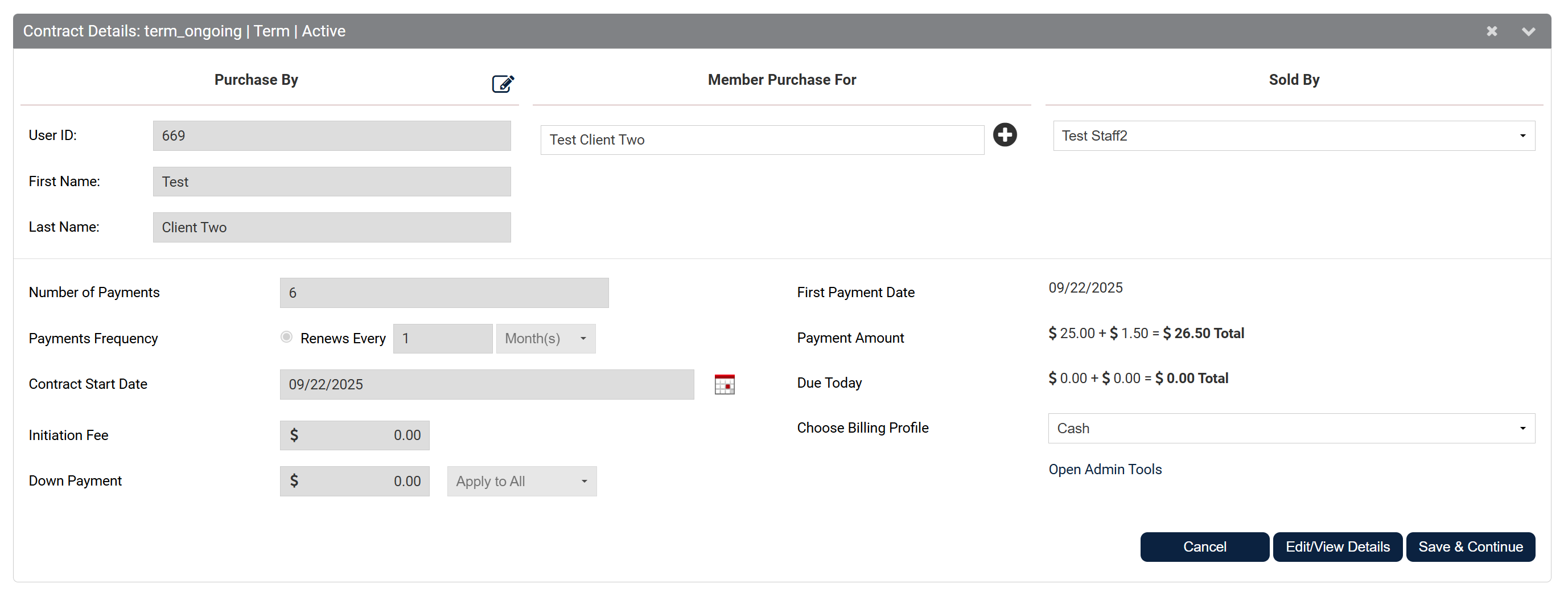Open Admin Tools link
This screenshot has height=596, width=1568.
pos(1104,470)
